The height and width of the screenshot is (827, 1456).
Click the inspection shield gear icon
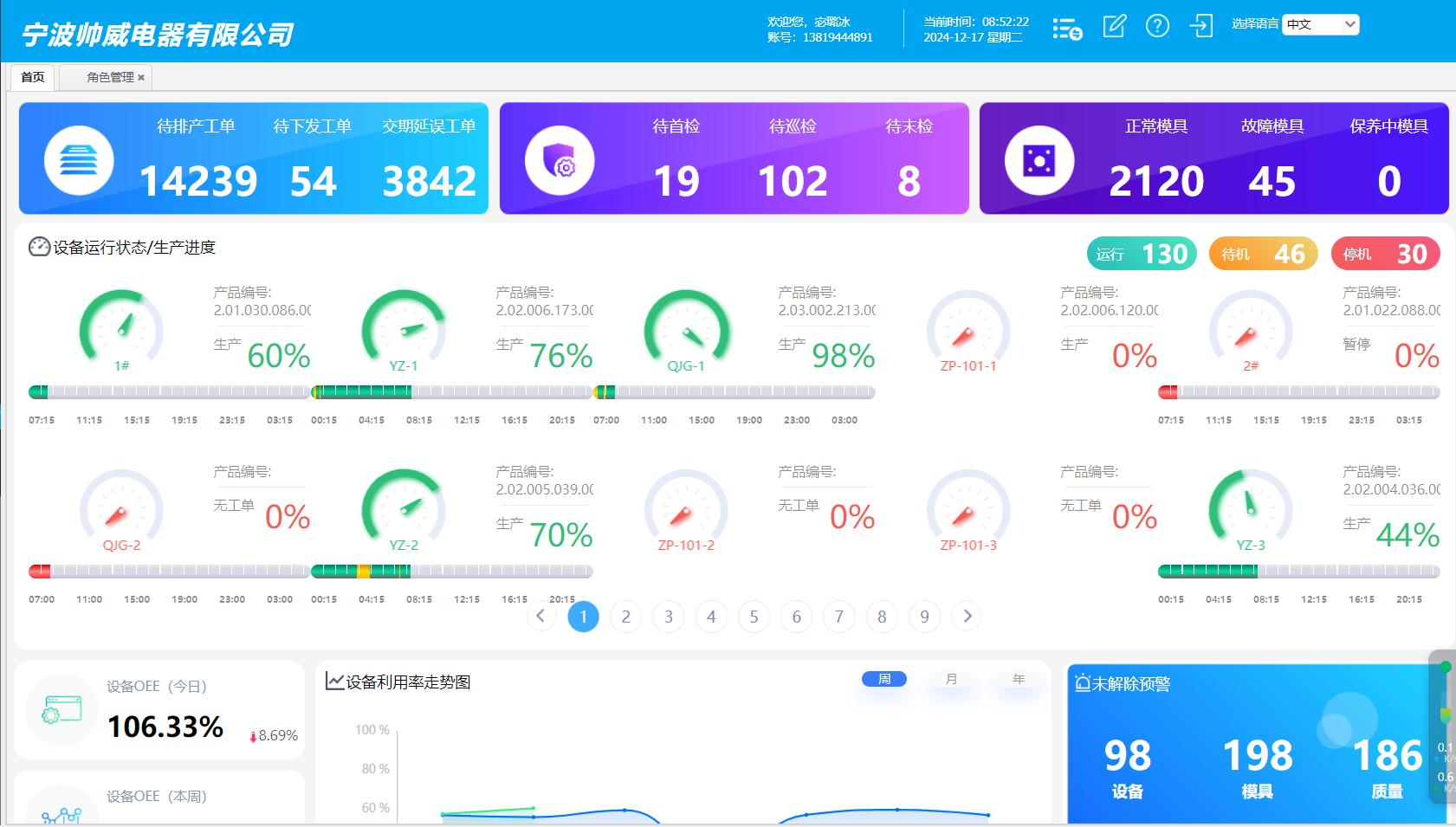coord(560,160)
